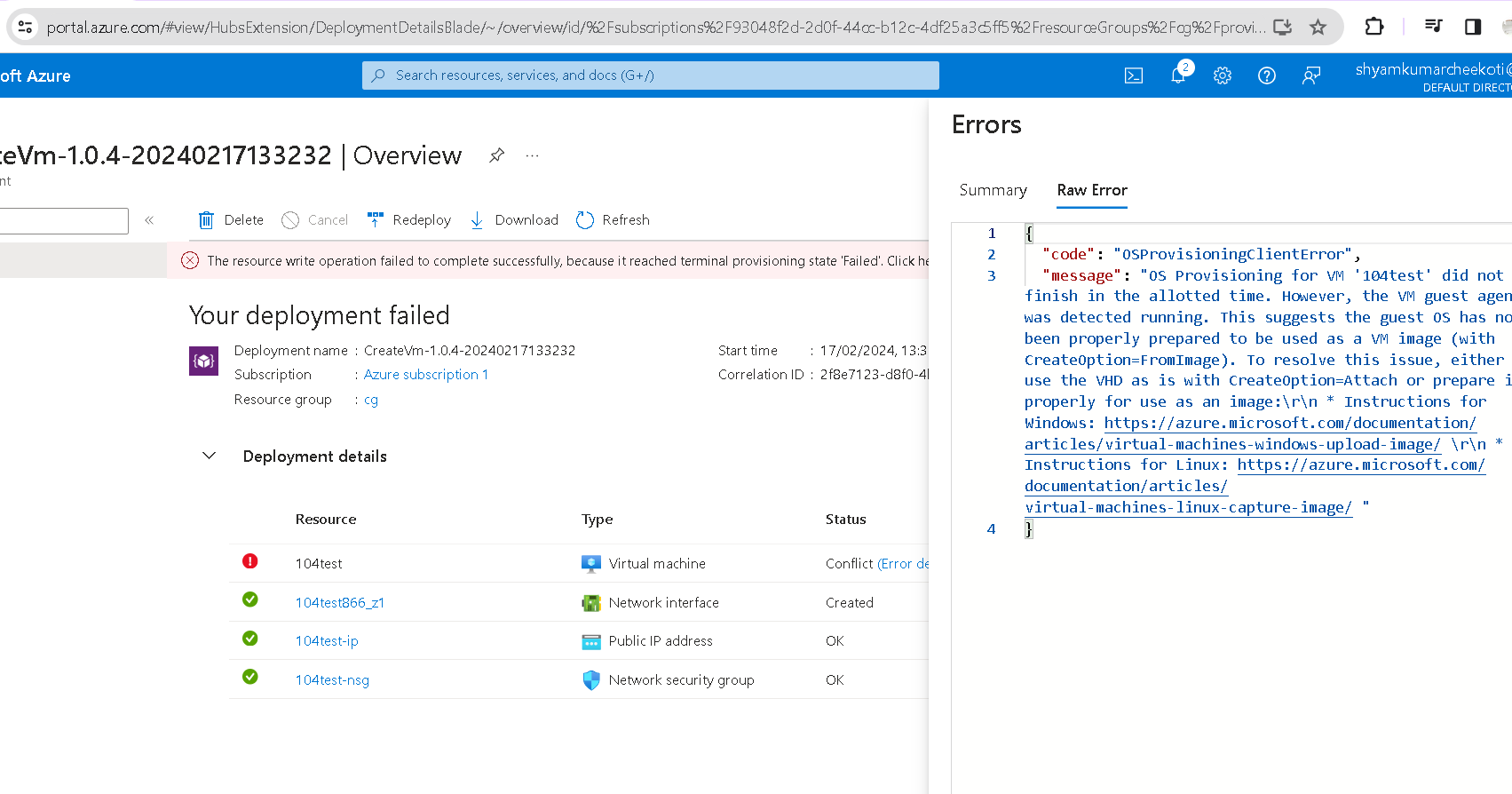Click the browser bookmark star icon
The height and width of the screenshot is (794, 1512).
coord(1318,28)
